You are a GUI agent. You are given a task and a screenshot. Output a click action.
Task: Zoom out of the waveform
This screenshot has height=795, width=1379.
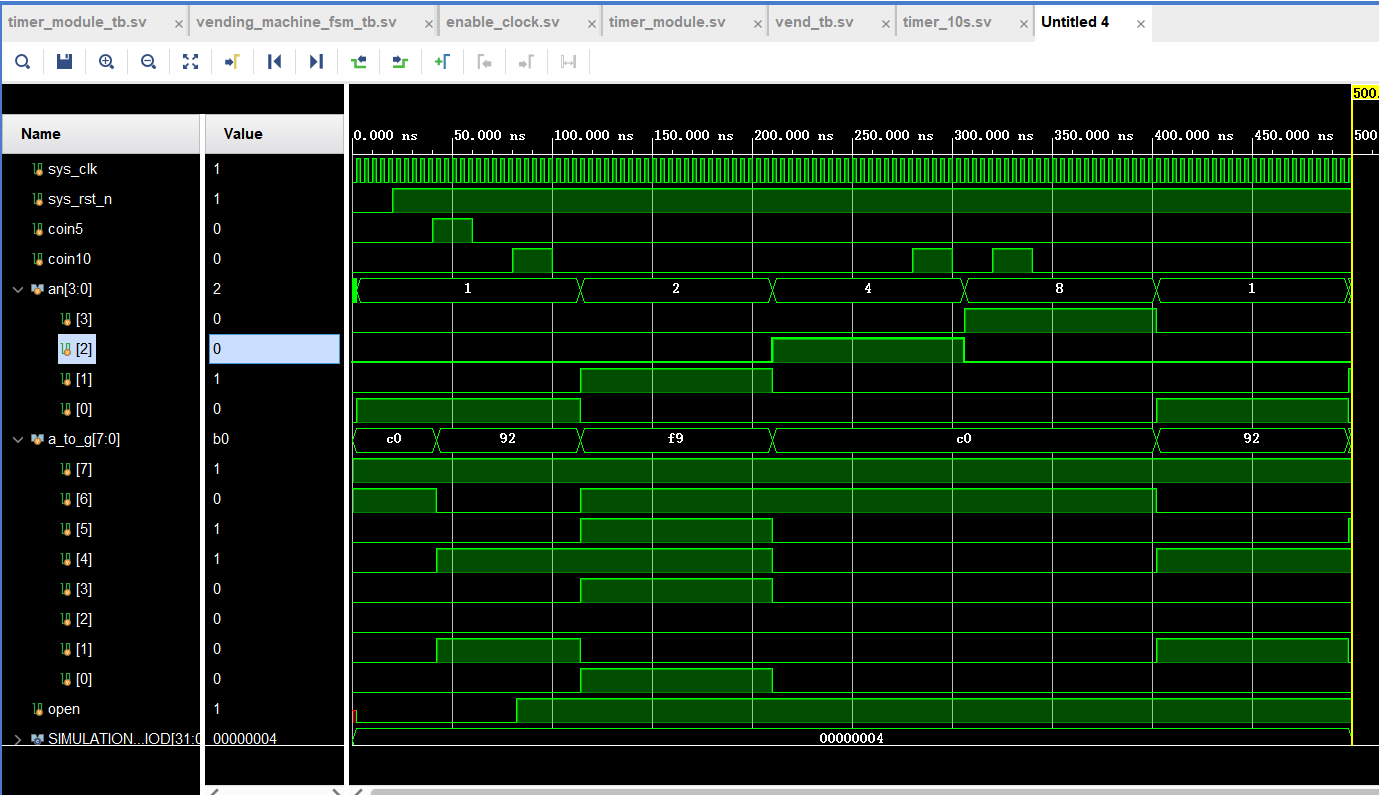(x=148, y=62)
